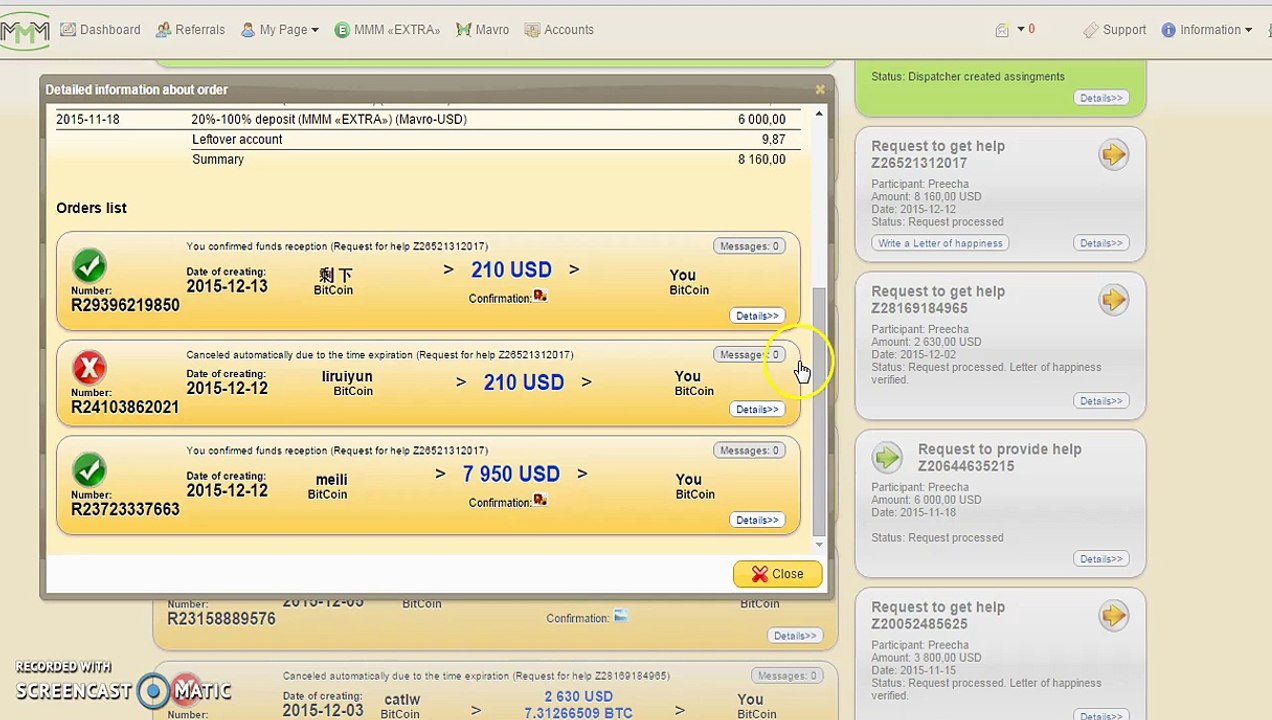View confirmation attachment icon of 210 USD order

pos(540,296)
